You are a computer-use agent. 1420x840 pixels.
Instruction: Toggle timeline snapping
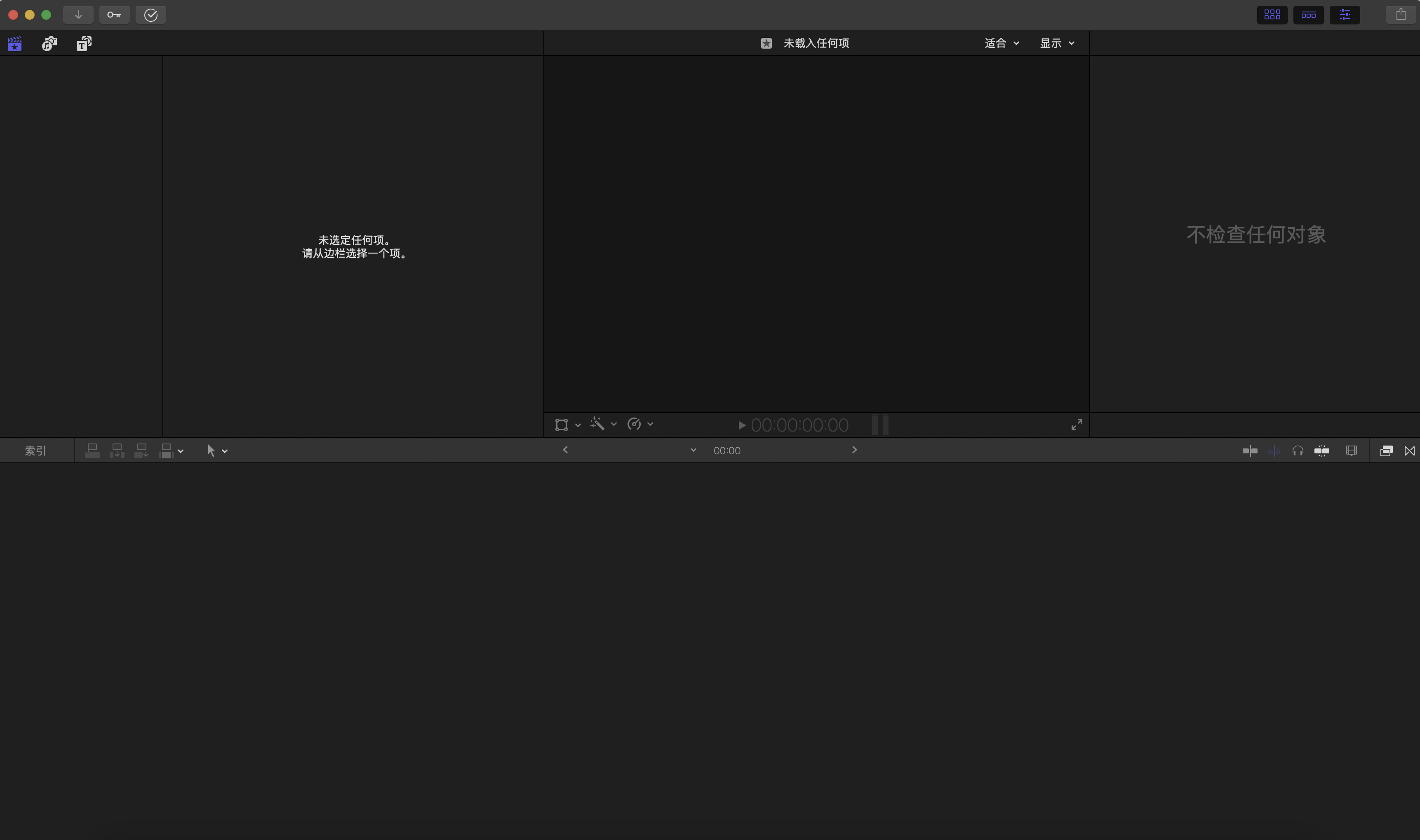[x=1321, y=451]
